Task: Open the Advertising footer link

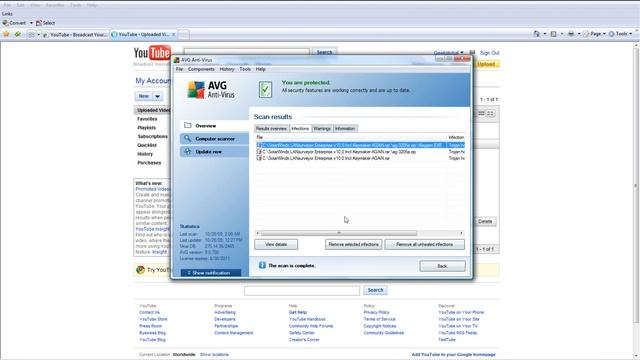Action: coord(225,312)
